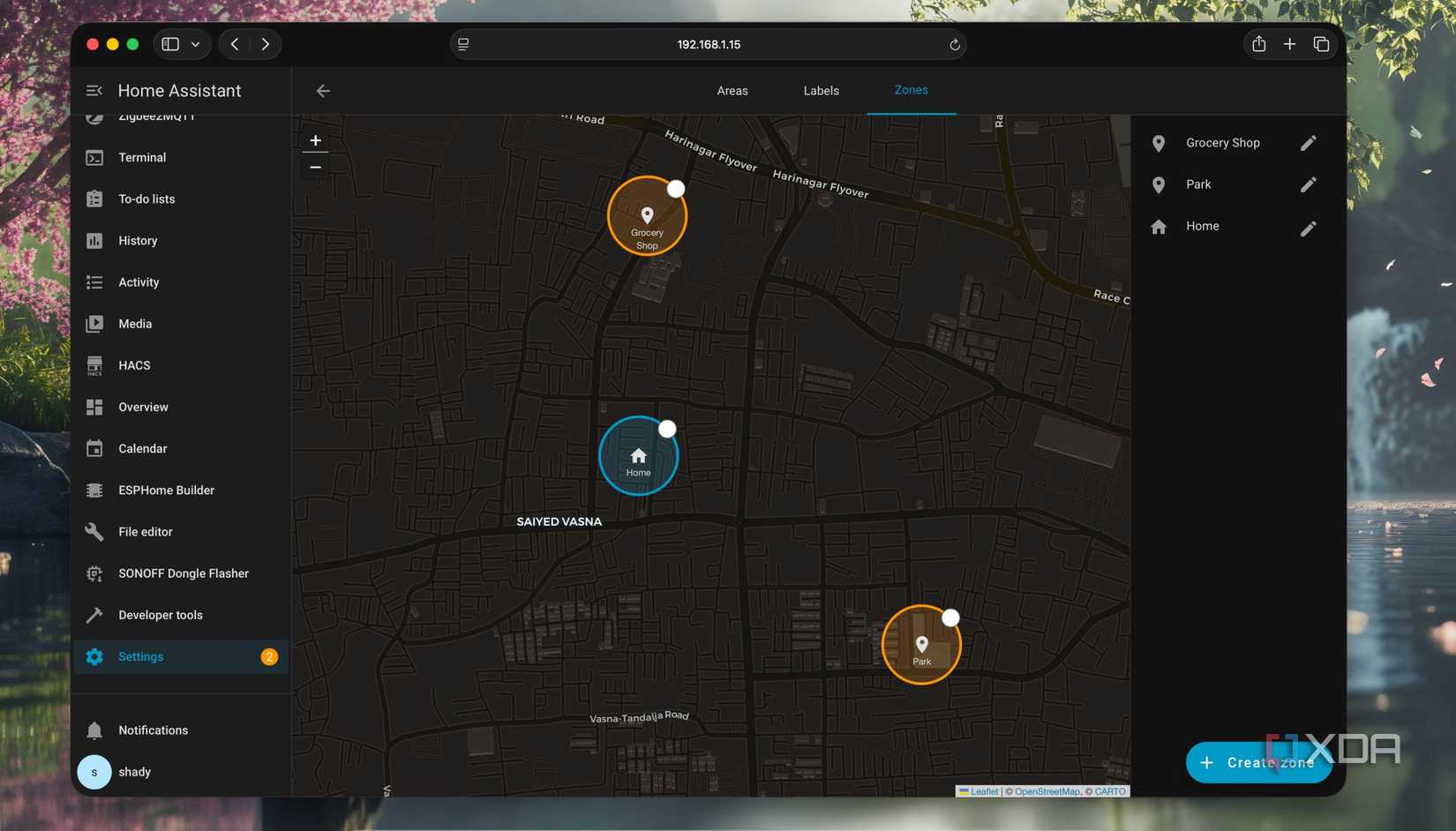Image resolution: width=1456 pixels, height=831 pixels.
Task: Reload the page in Safari
Action: pos(954,45)
